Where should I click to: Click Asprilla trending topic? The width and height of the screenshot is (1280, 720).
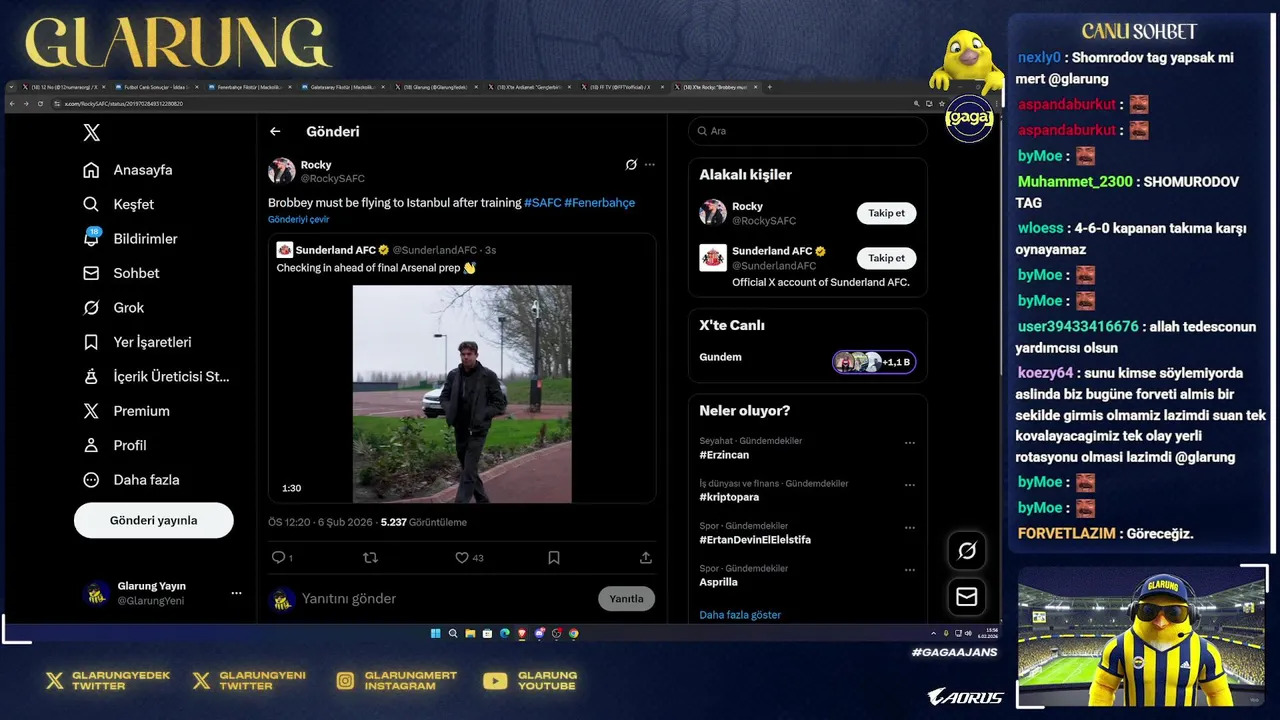click(x=718, y=582)
